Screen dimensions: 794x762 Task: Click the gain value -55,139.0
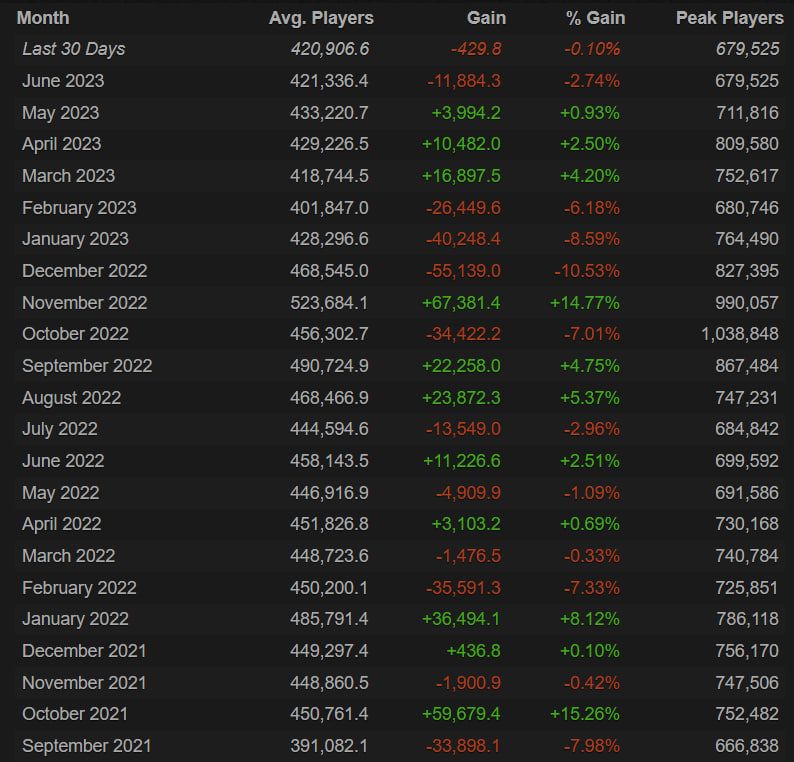(x=463, y=271)
